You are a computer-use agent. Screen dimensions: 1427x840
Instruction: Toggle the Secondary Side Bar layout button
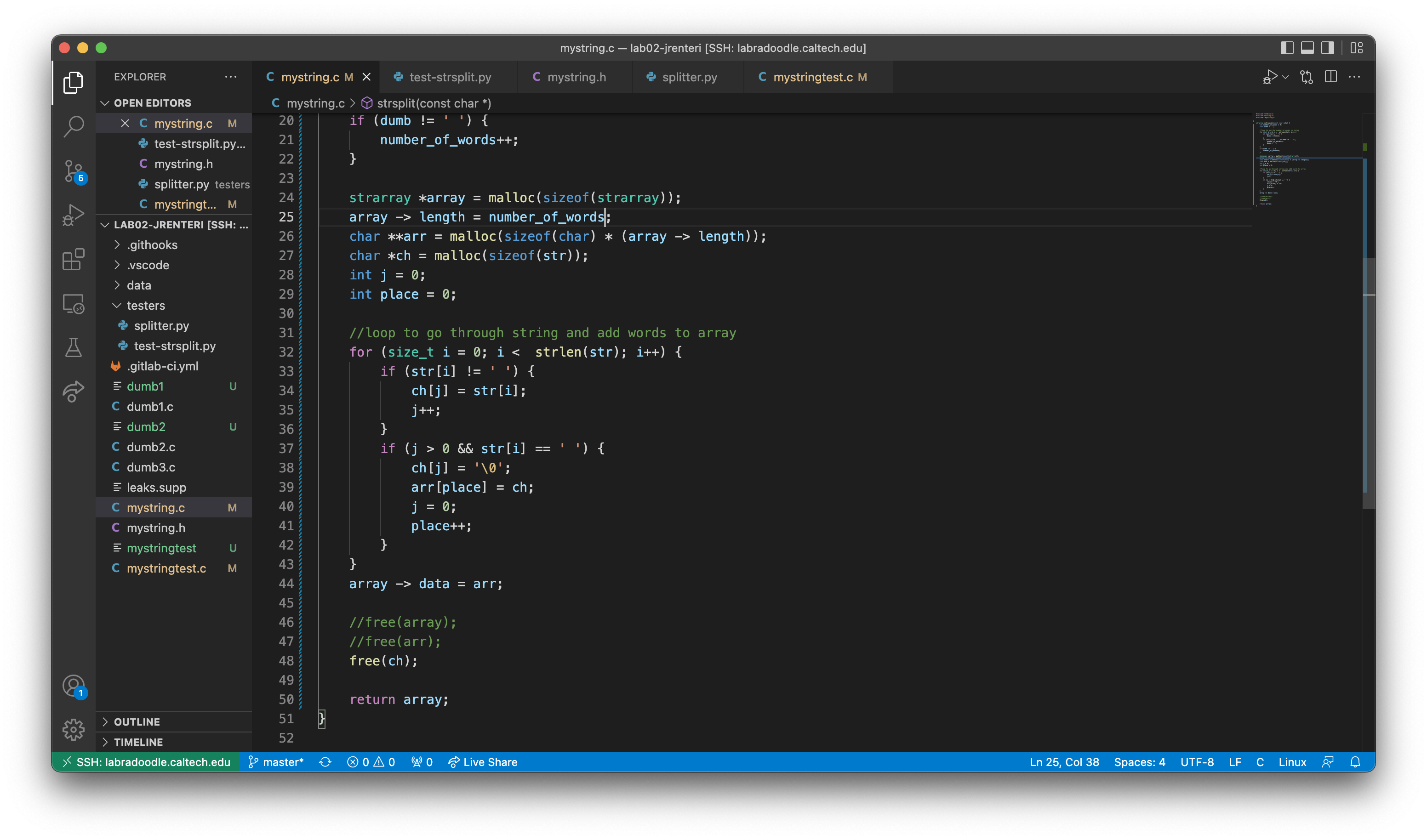point(1327,48)
